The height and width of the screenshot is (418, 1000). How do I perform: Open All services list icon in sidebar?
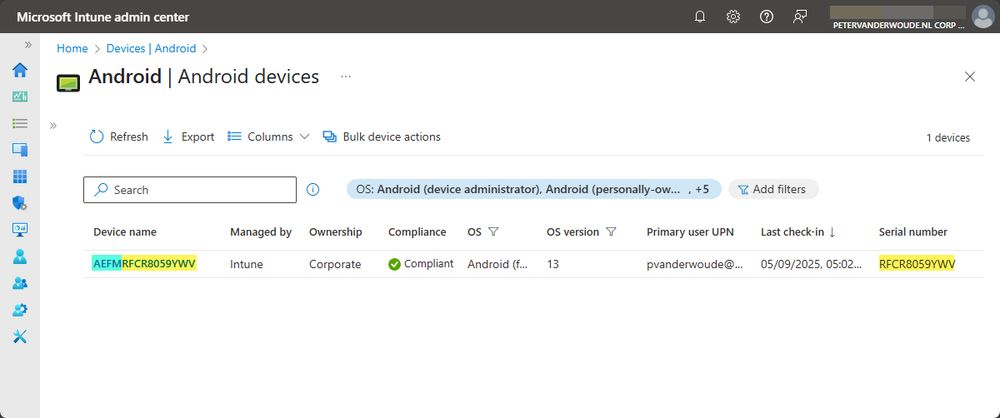(x=20, y=123)
